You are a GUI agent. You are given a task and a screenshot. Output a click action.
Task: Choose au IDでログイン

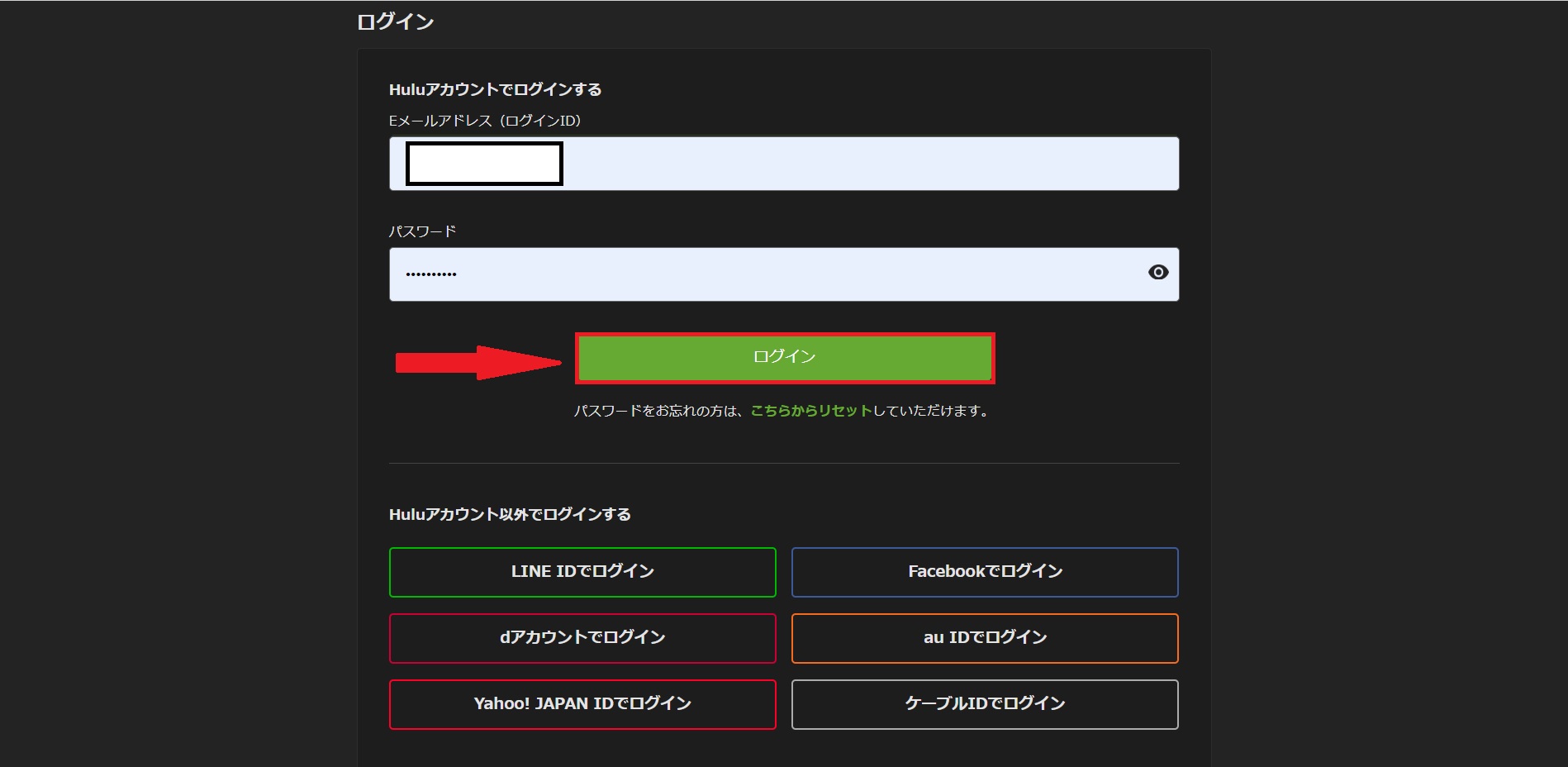(985, 638)
